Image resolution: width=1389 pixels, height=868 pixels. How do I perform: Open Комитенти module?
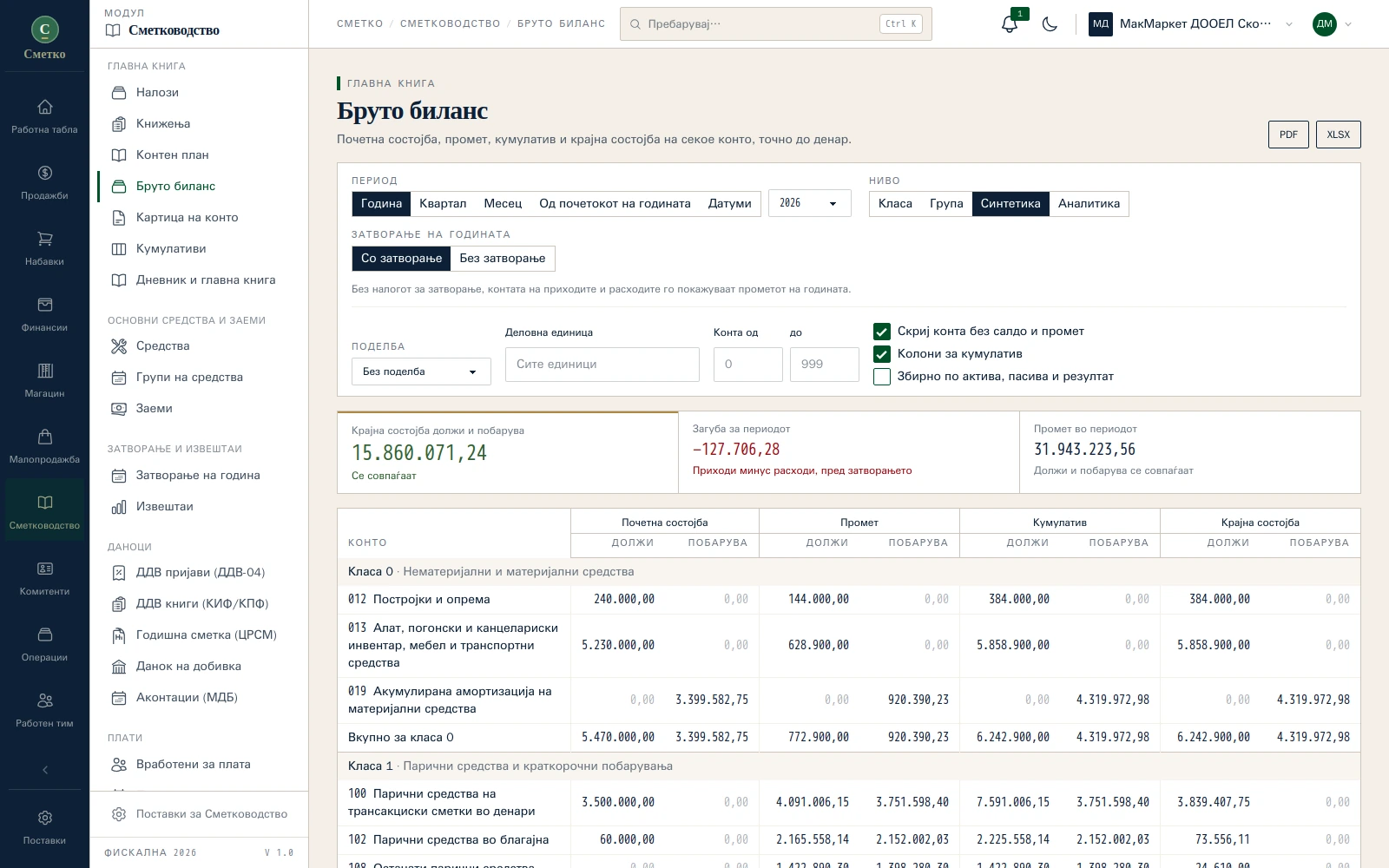coord(45,578)
